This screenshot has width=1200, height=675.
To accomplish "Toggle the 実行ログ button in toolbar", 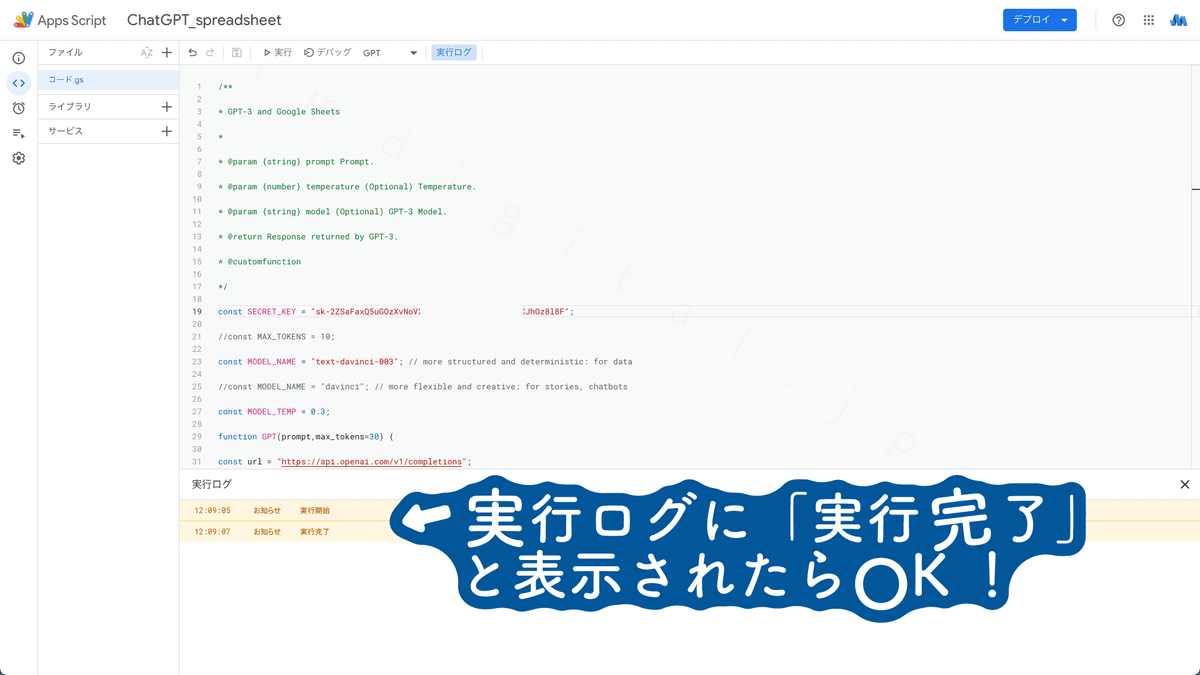I will tap(454, 53).
